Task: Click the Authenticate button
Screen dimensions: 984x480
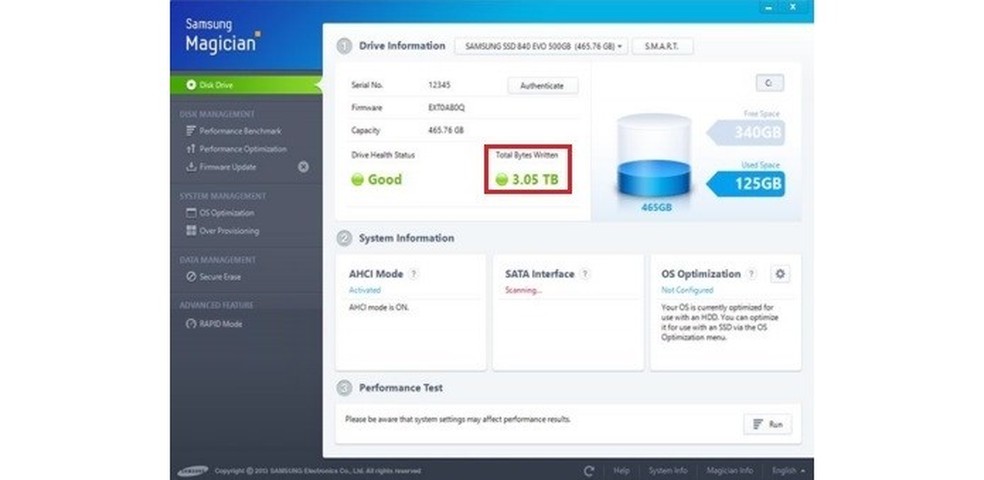Action: pyautogui.click(x=542, y=86)
